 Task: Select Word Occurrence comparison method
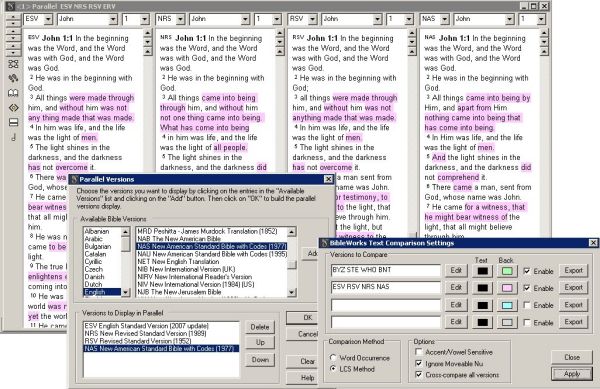(x=333, y=358)
